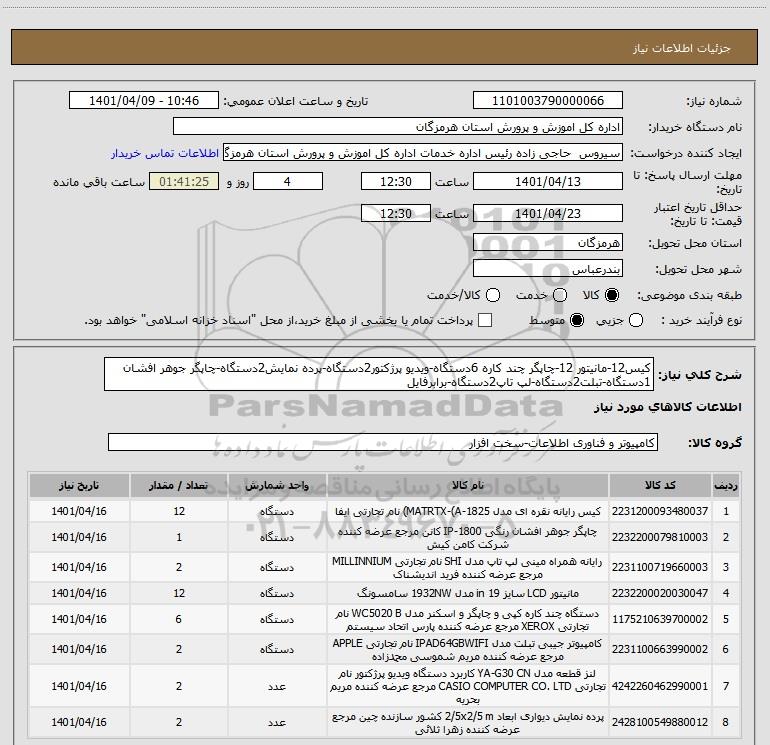
Task: Choose the متوسط purchase process option
Action: pyautogui.click(x=577, y=320)
